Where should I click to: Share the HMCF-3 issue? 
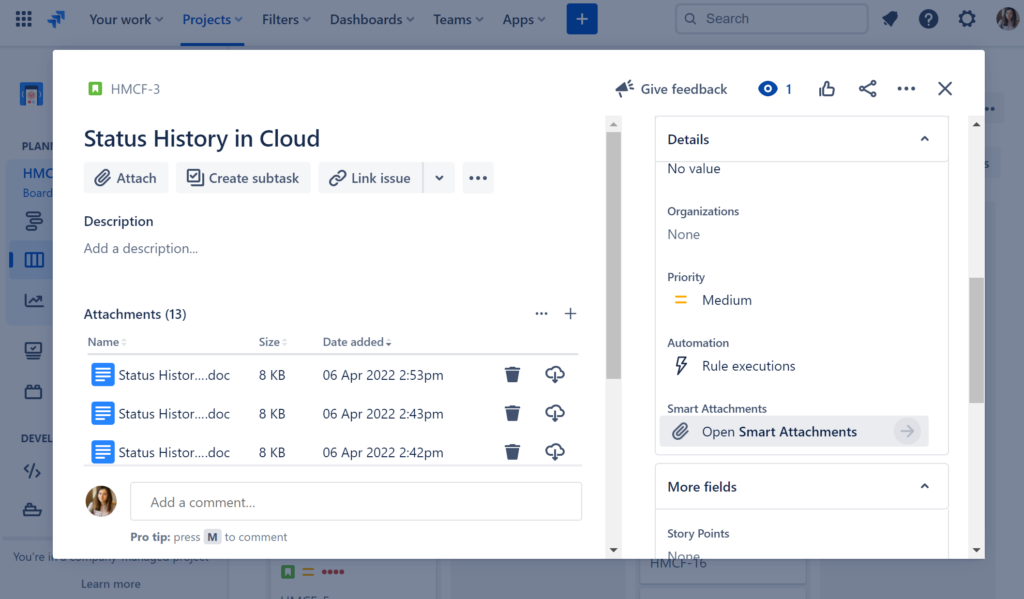point(867,88)
